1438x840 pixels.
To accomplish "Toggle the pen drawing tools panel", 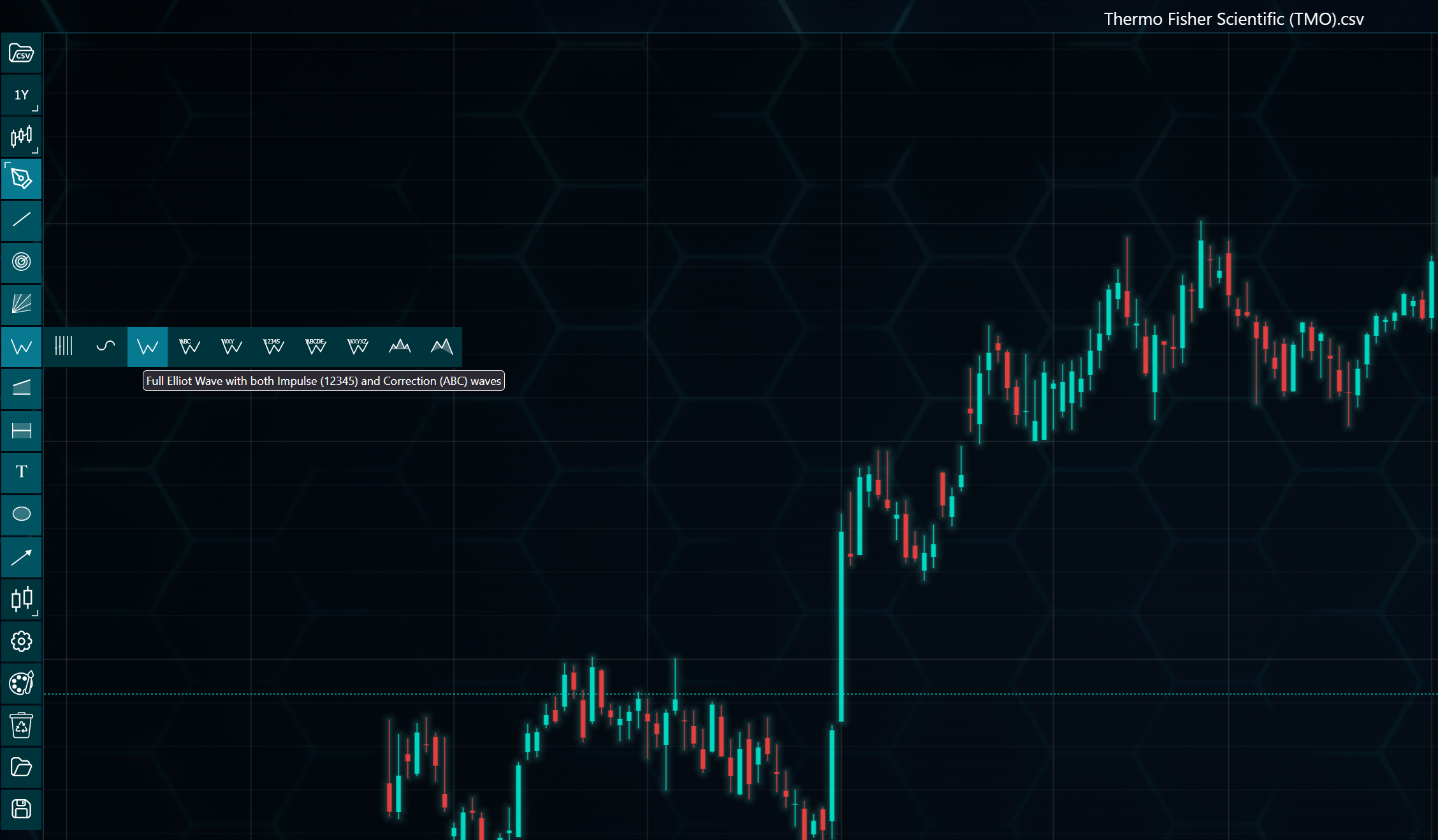I will [21, 179].
